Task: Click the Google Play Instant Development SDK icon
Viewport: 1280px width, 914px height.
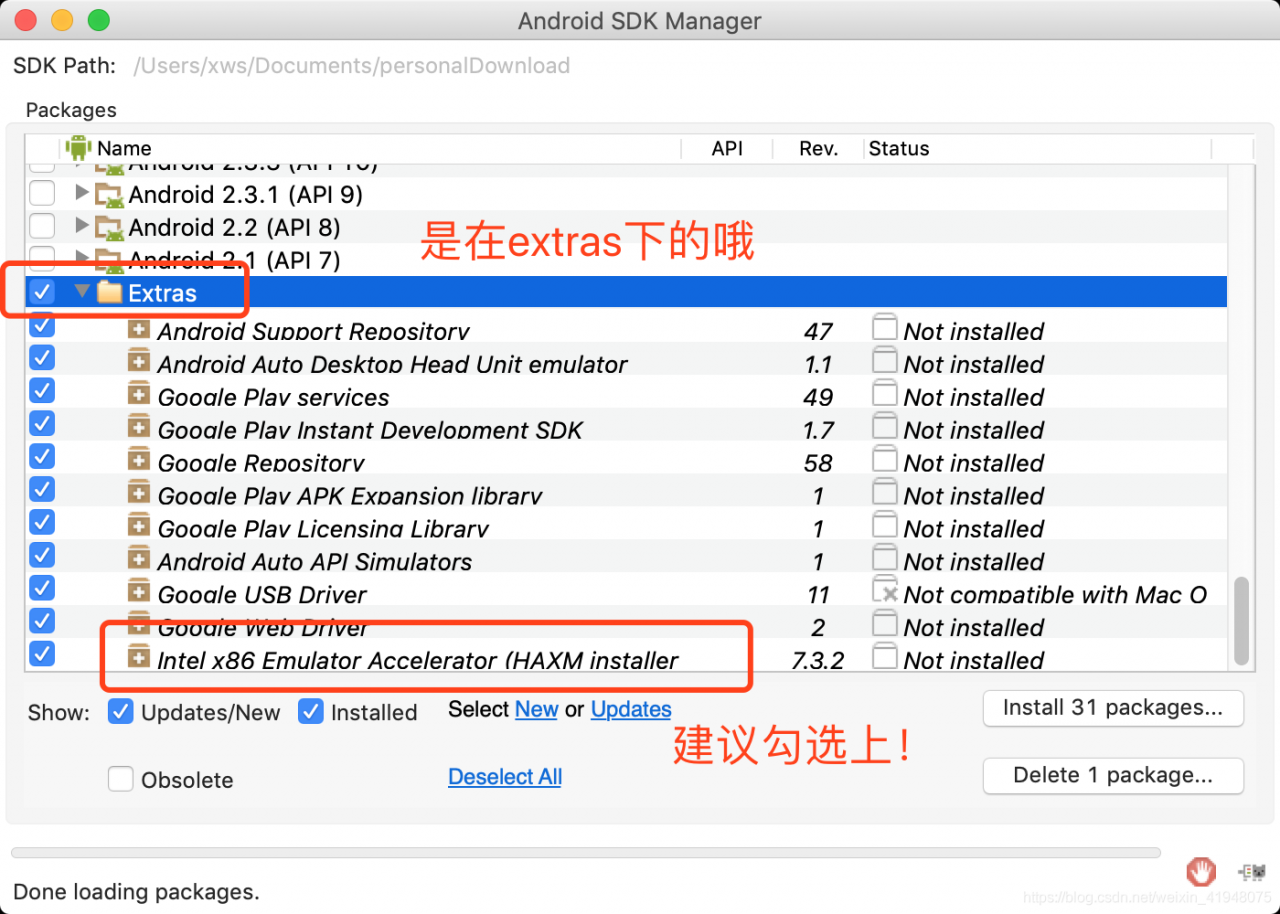Action: point(139,429)
